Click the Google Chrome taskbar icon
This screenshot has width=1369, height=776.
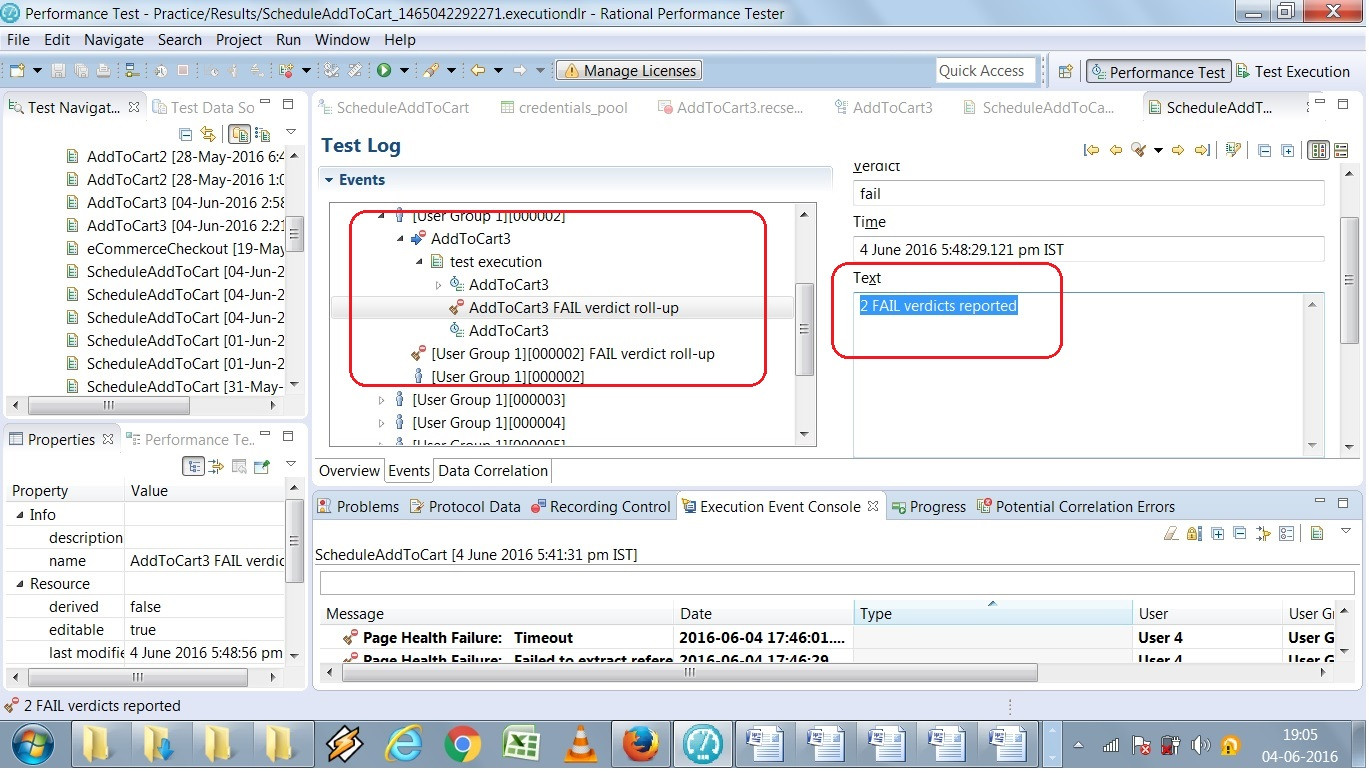(462, 745)
